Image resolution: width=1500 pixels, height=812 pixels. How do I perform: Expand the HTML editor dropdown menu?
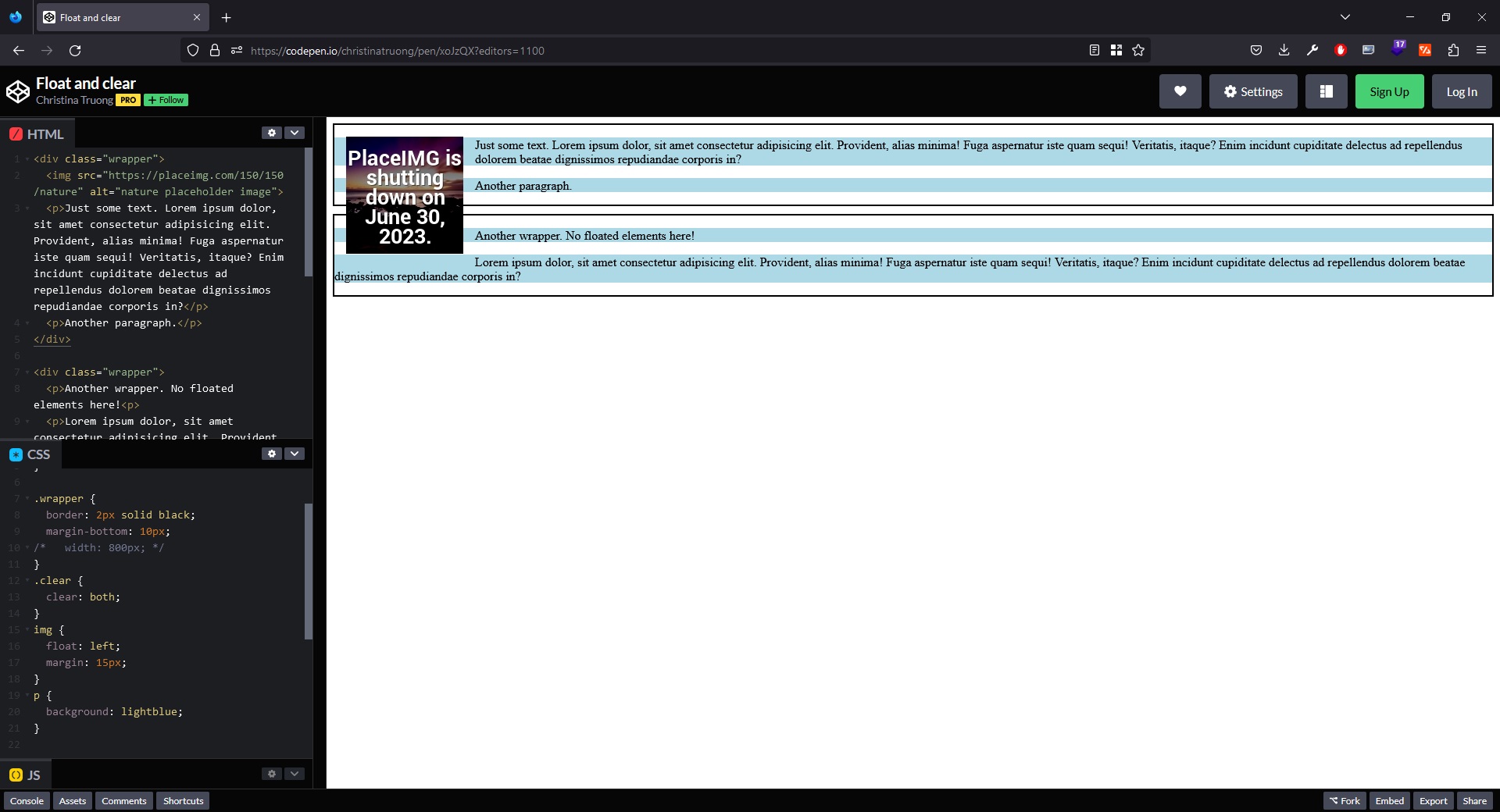295,133
